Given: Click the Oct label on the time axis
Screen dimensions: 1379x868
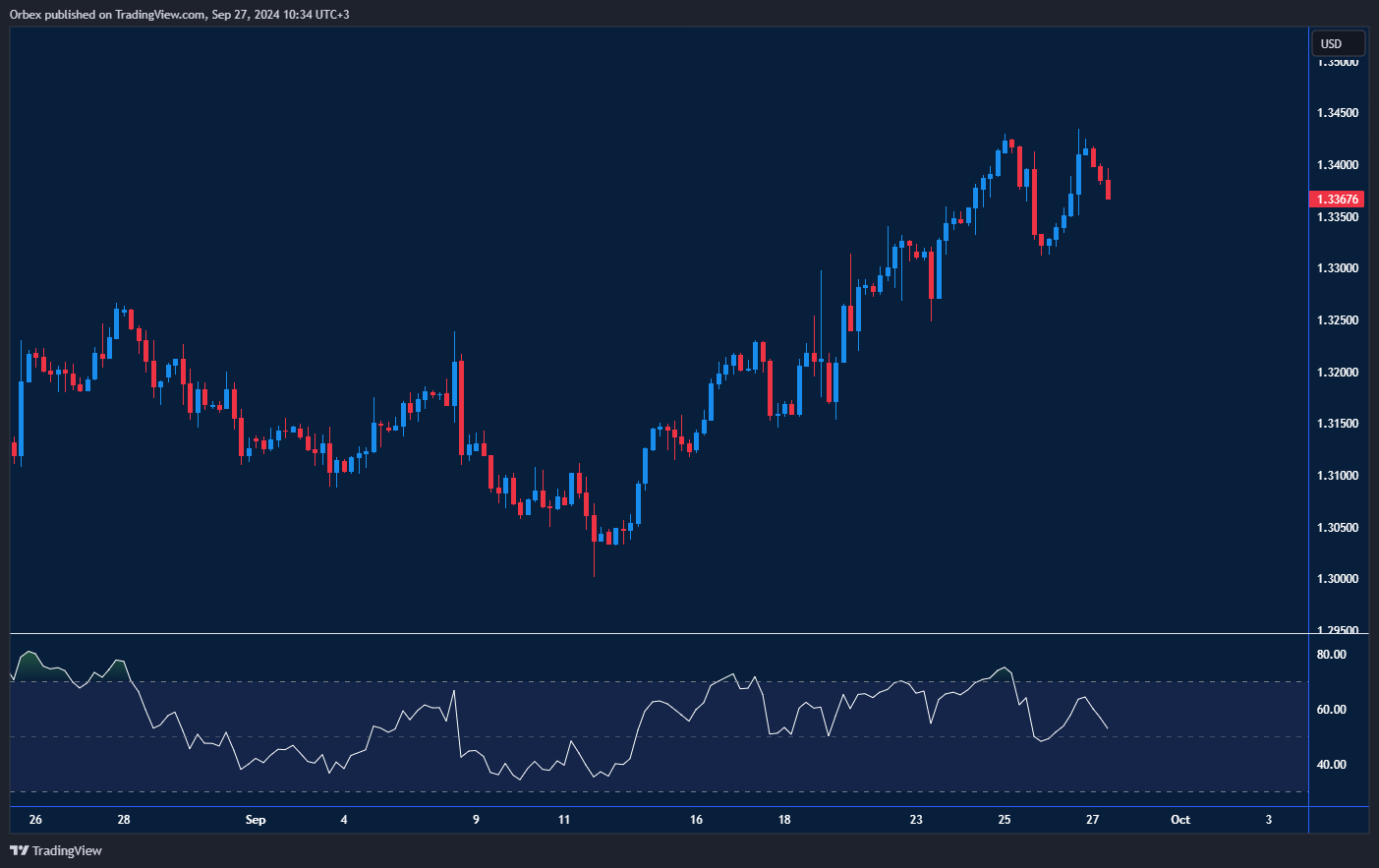Looking at the screenshot, I should 1178,819.
